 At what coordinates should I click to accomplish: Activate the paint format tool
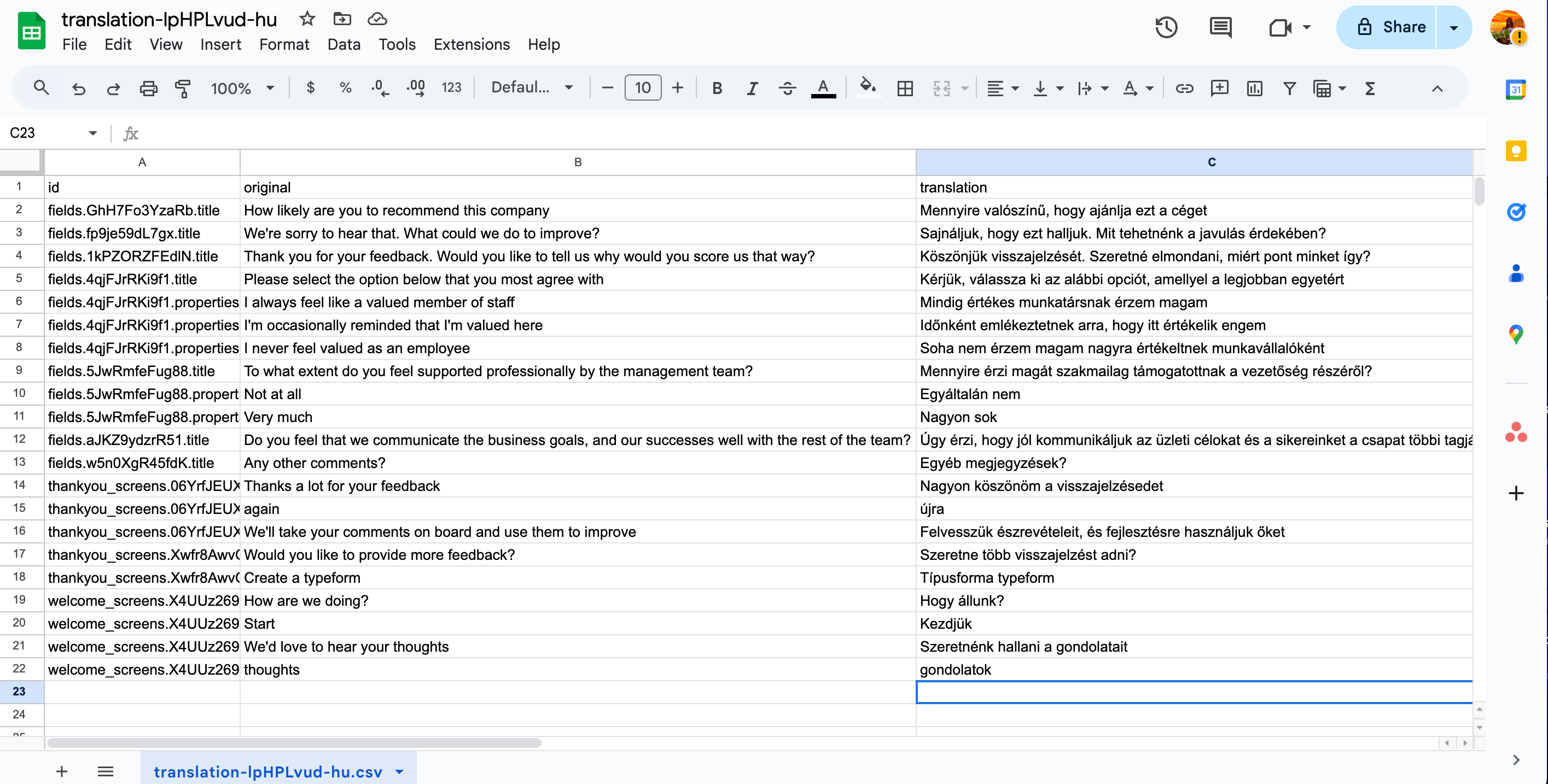click(x=183, y=89)
